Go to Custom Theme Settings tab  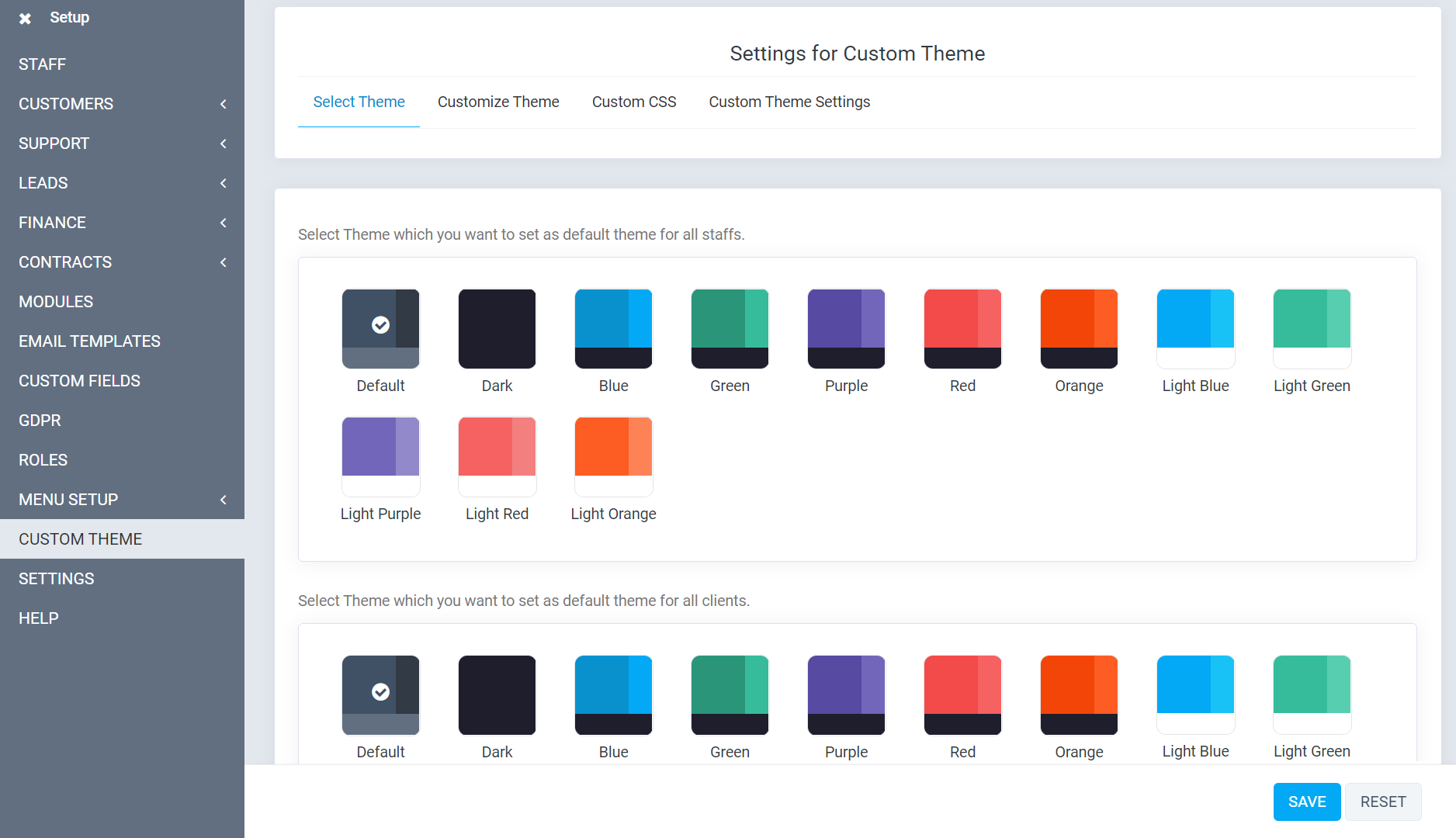click(789, 102)
